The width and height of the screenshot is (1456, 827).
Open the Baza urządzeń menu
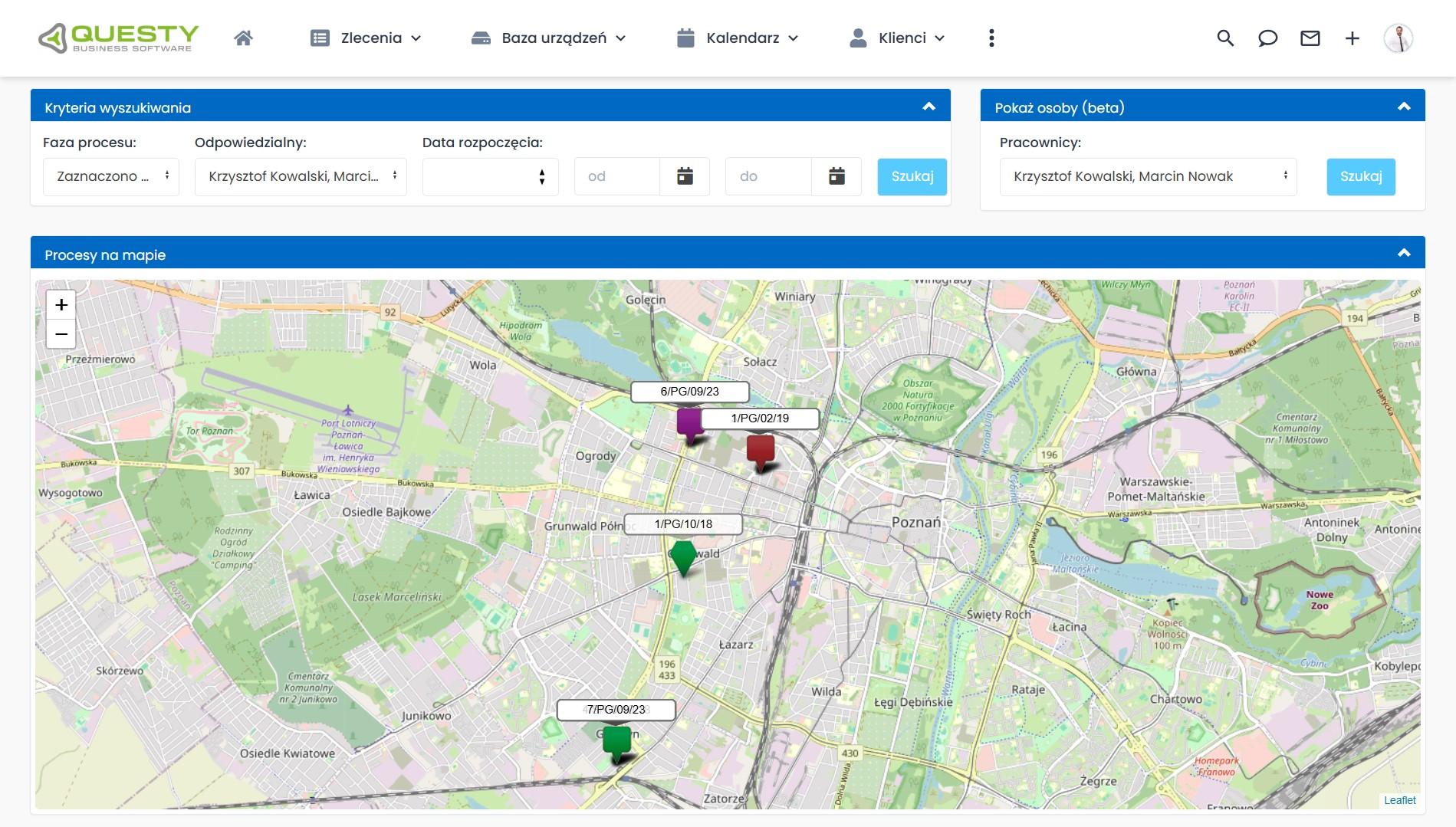click(548, 38)
